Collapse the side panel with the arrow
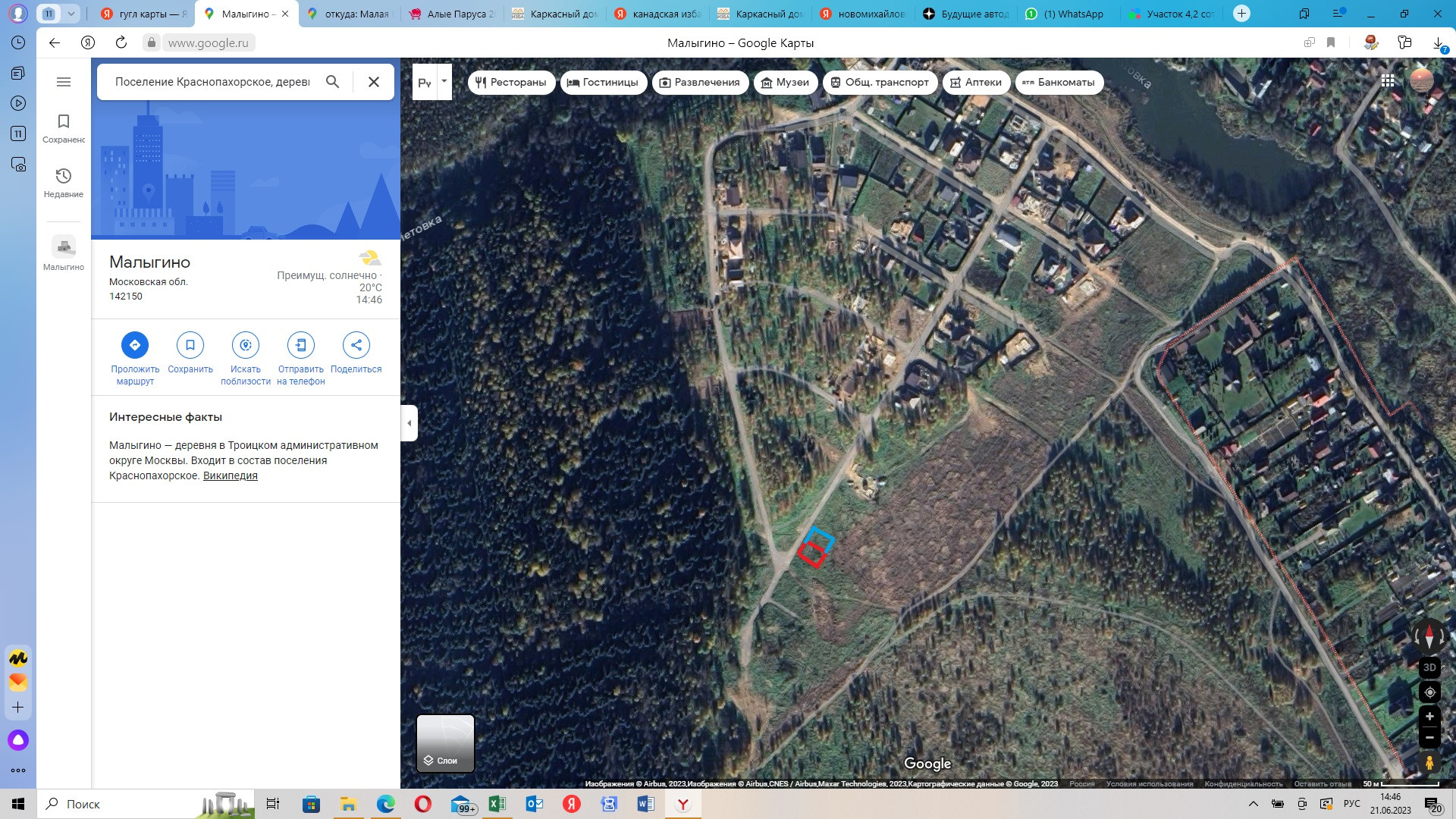 click(409, 423)
